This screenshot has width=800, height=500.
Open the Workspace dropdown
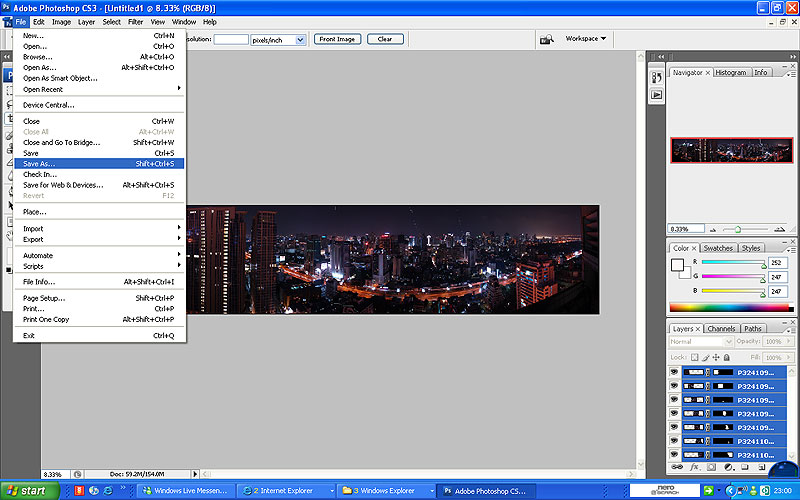[586, 39]
